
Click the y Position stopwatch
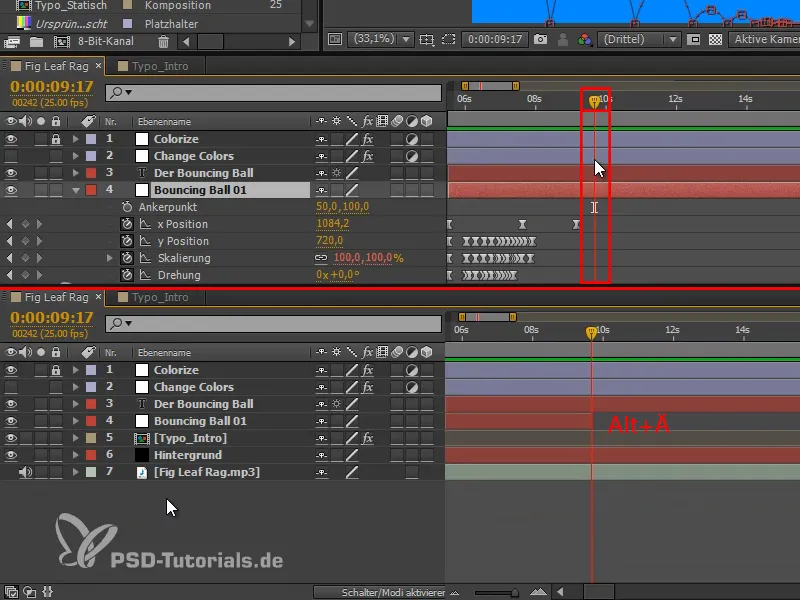point(127,241)
